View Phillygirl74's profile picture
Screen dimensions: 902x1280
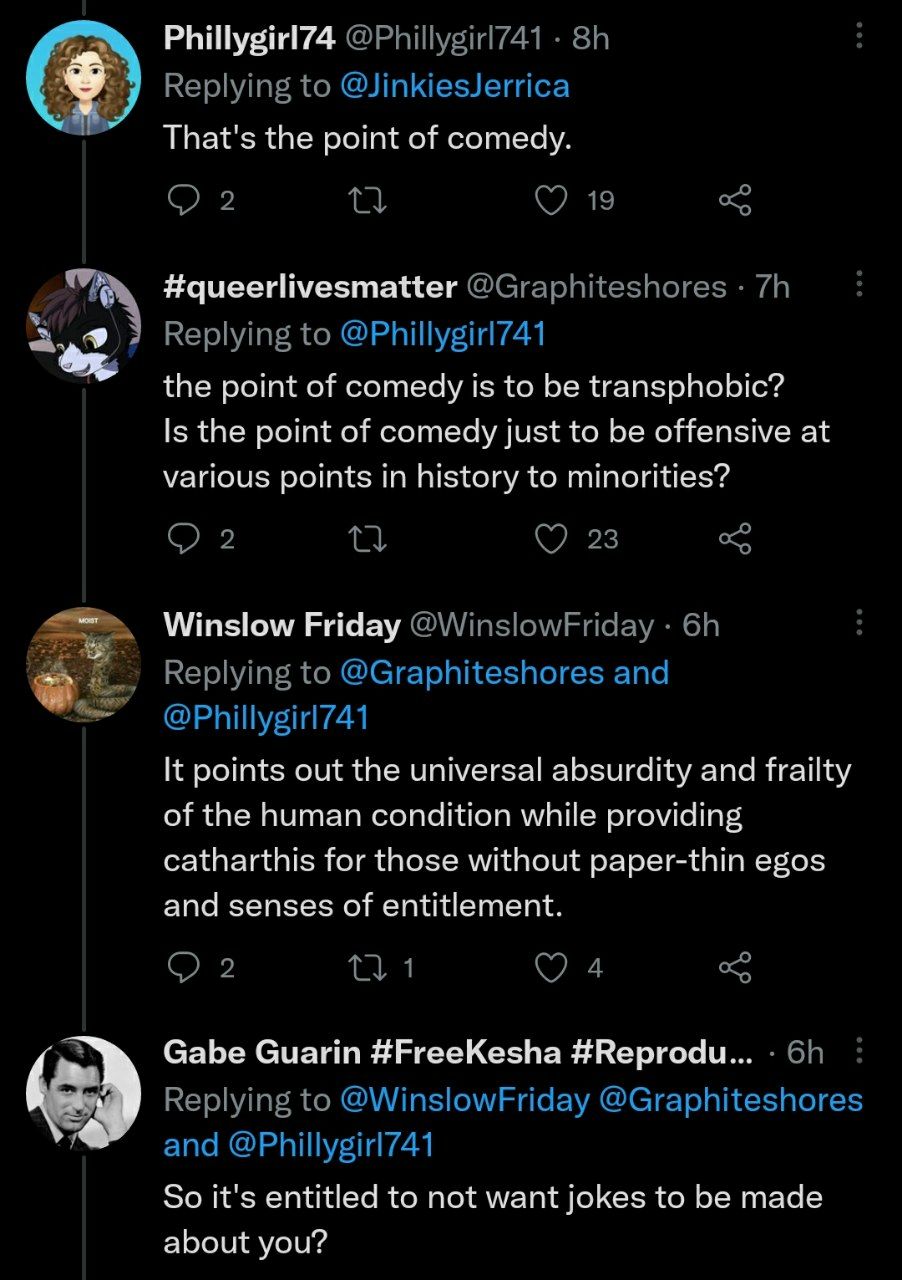pos(83,78)
